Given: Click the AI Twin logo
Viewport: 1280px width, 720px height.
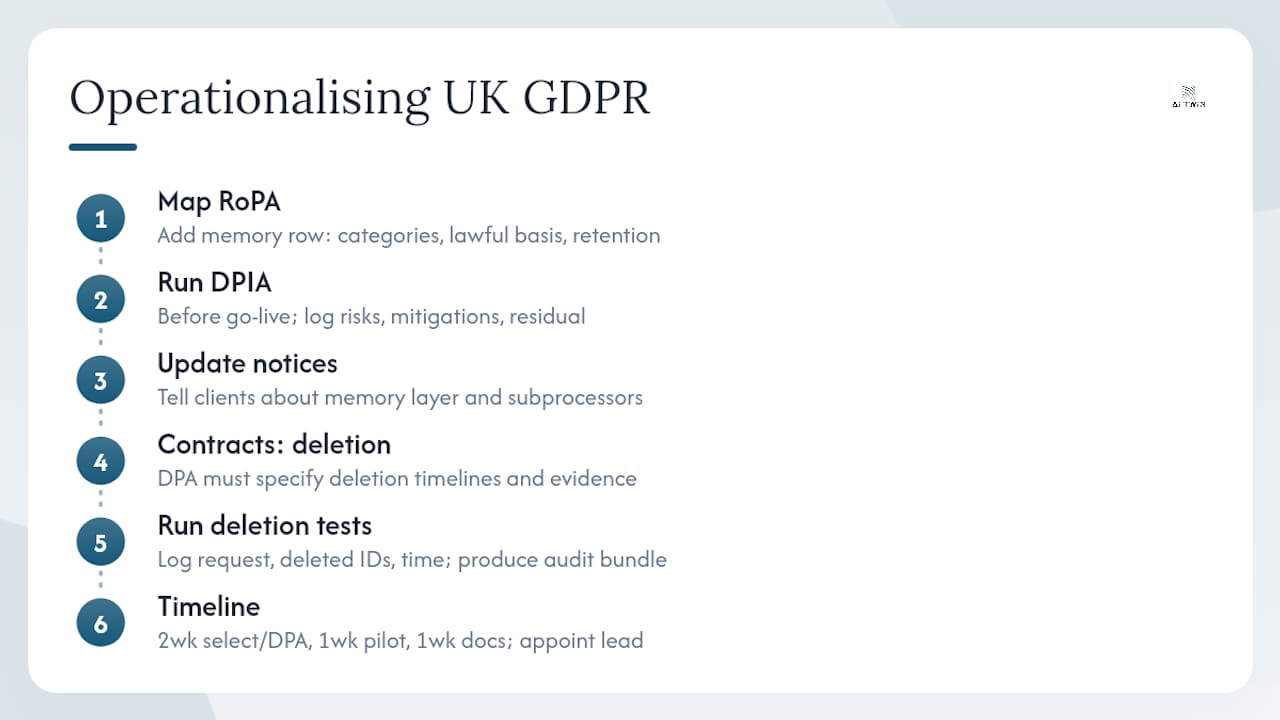Looking at the screenshot, I should pyautogui.click(x=1189, y=97).
